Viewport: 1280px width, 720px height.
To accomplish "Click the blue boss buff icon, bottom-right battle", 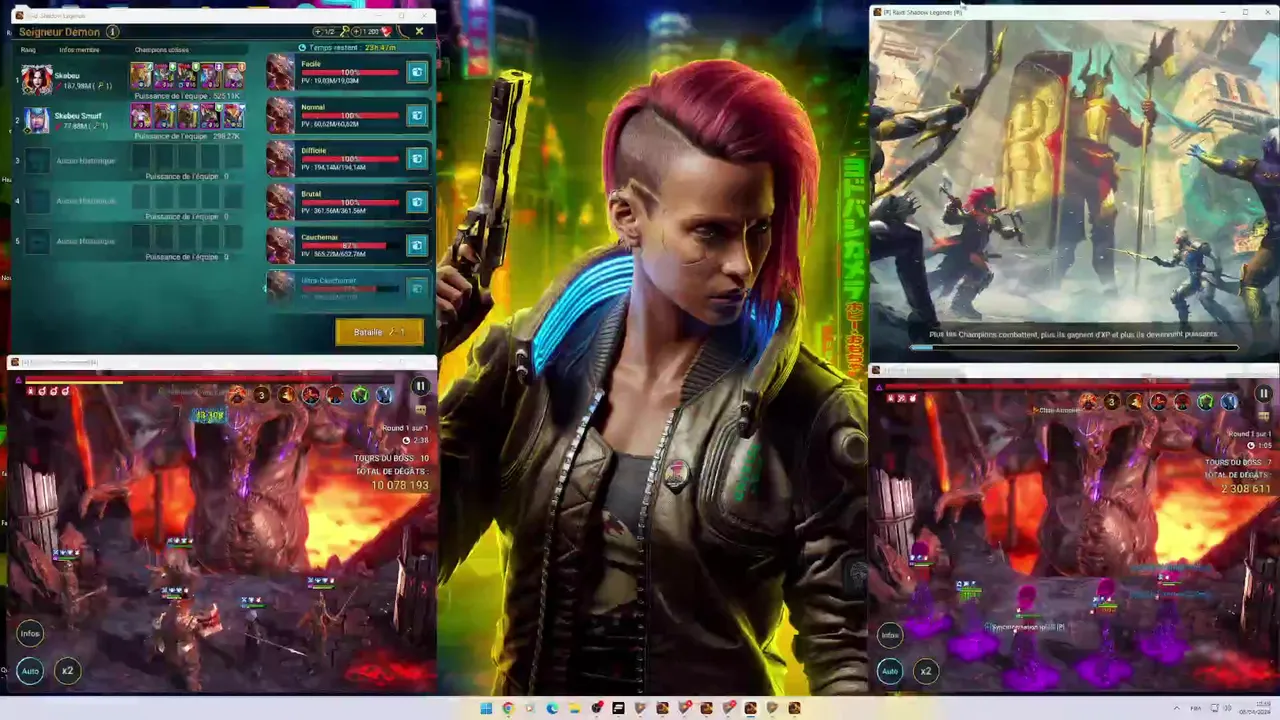I will click(x=1229, y=402).
